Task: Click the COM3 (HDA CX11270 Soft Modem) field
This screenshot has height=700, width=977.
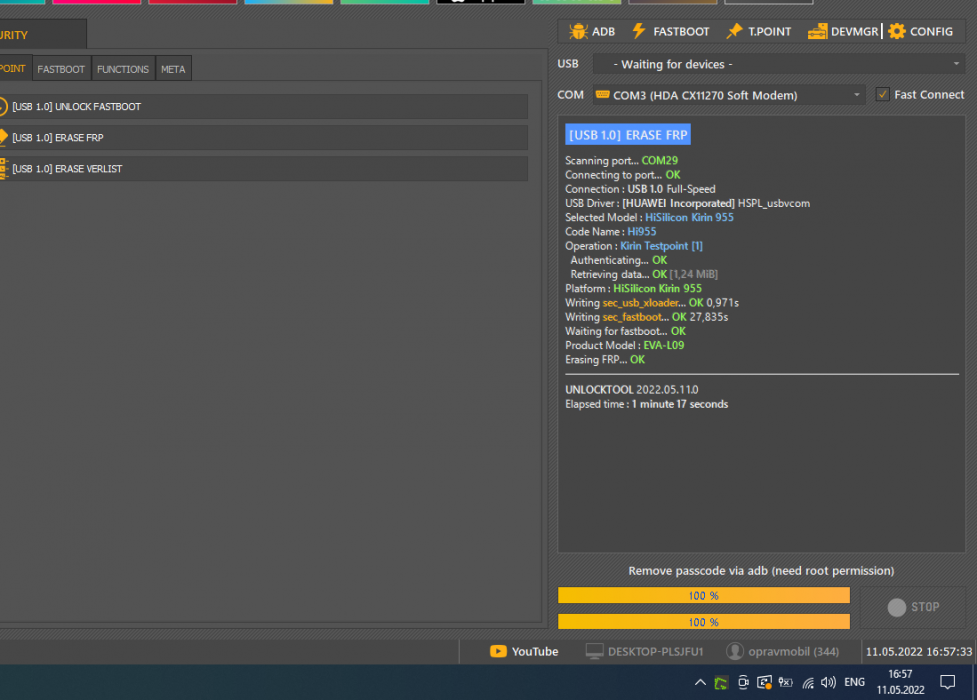Action: [728, 95]
